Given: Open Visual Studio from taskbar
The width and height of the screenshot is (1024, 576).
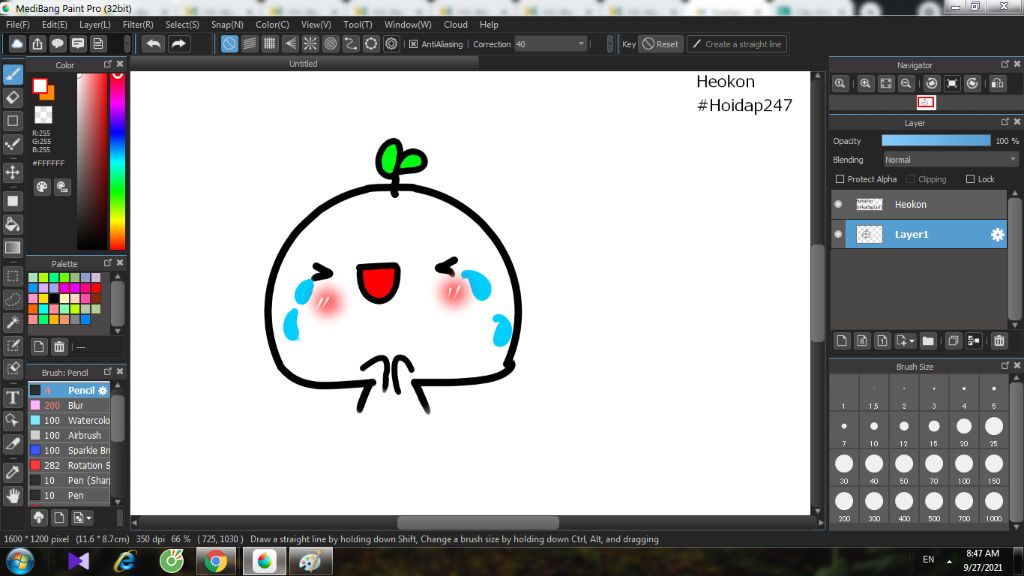Looking at the screenshot, I should [x=78, y=562].
